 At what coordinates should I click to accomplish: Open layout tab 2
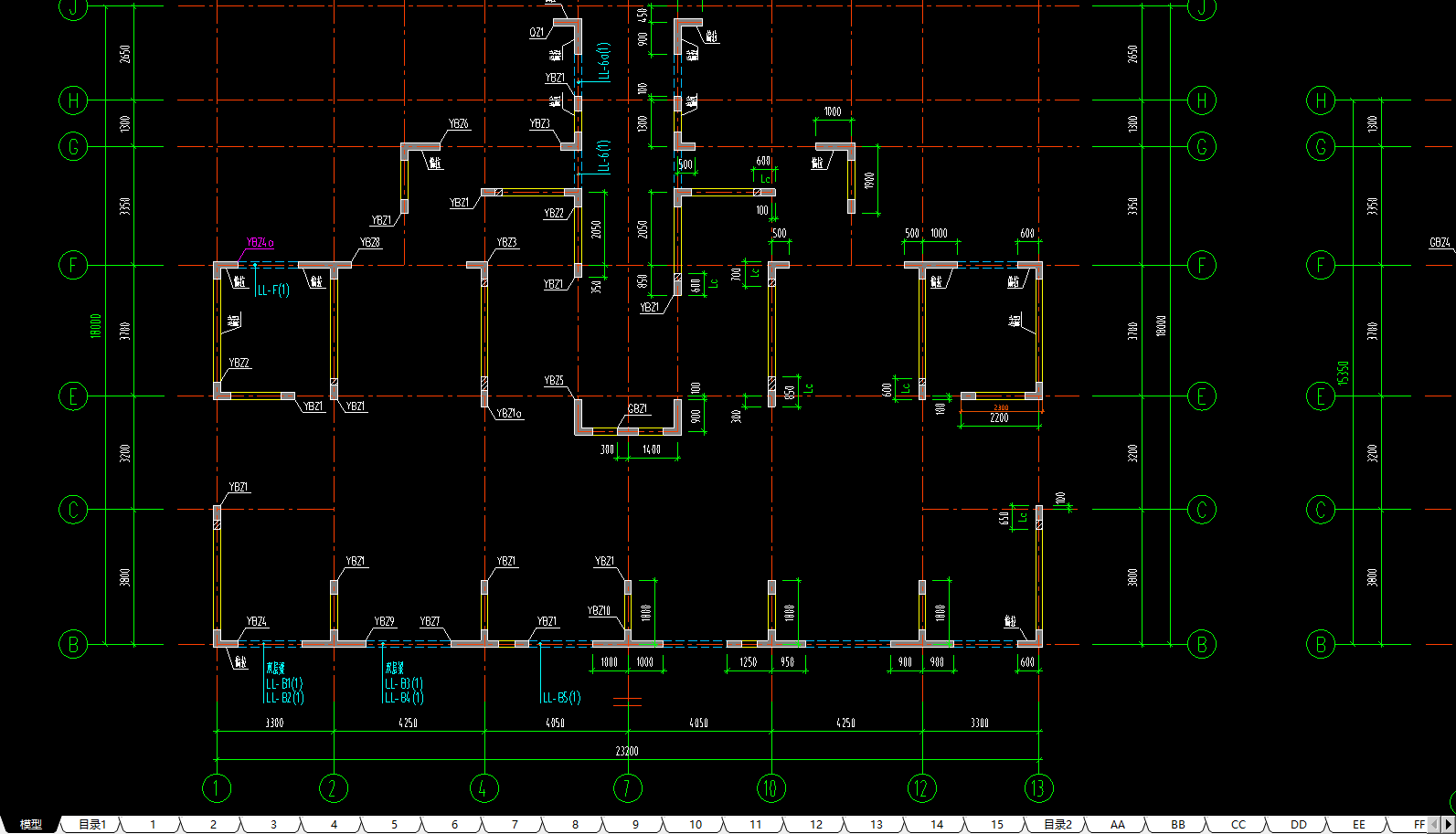click(x=213, y=825)
